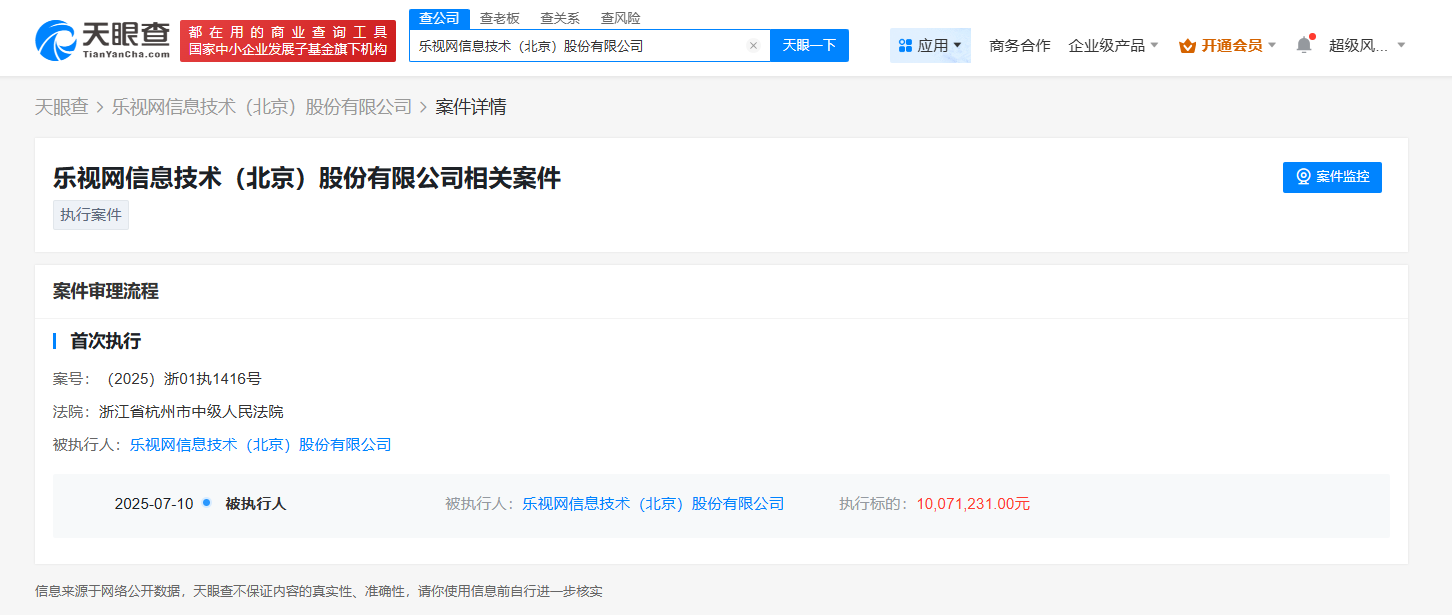Open 乐视网 company breadcrumb link

(262, 107)
